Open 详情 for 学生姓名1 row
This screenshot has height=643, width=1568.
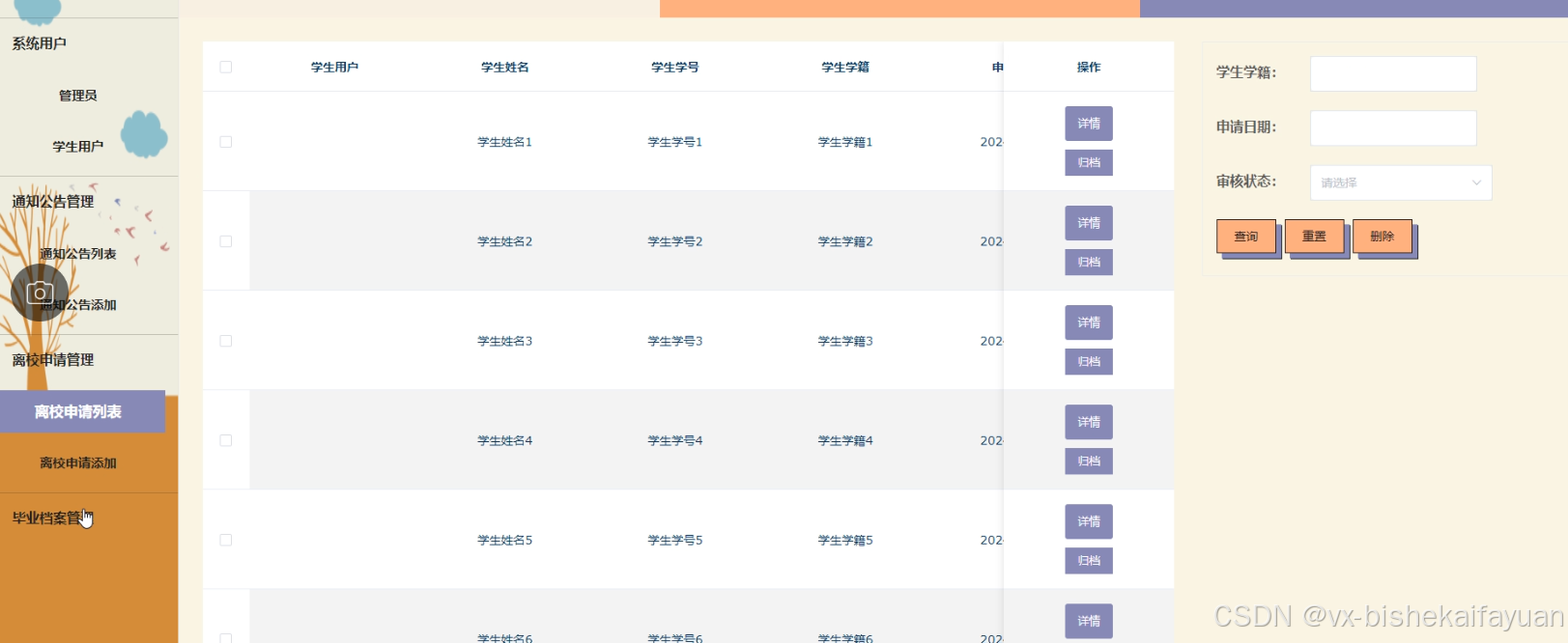[x=1089, y=124]
